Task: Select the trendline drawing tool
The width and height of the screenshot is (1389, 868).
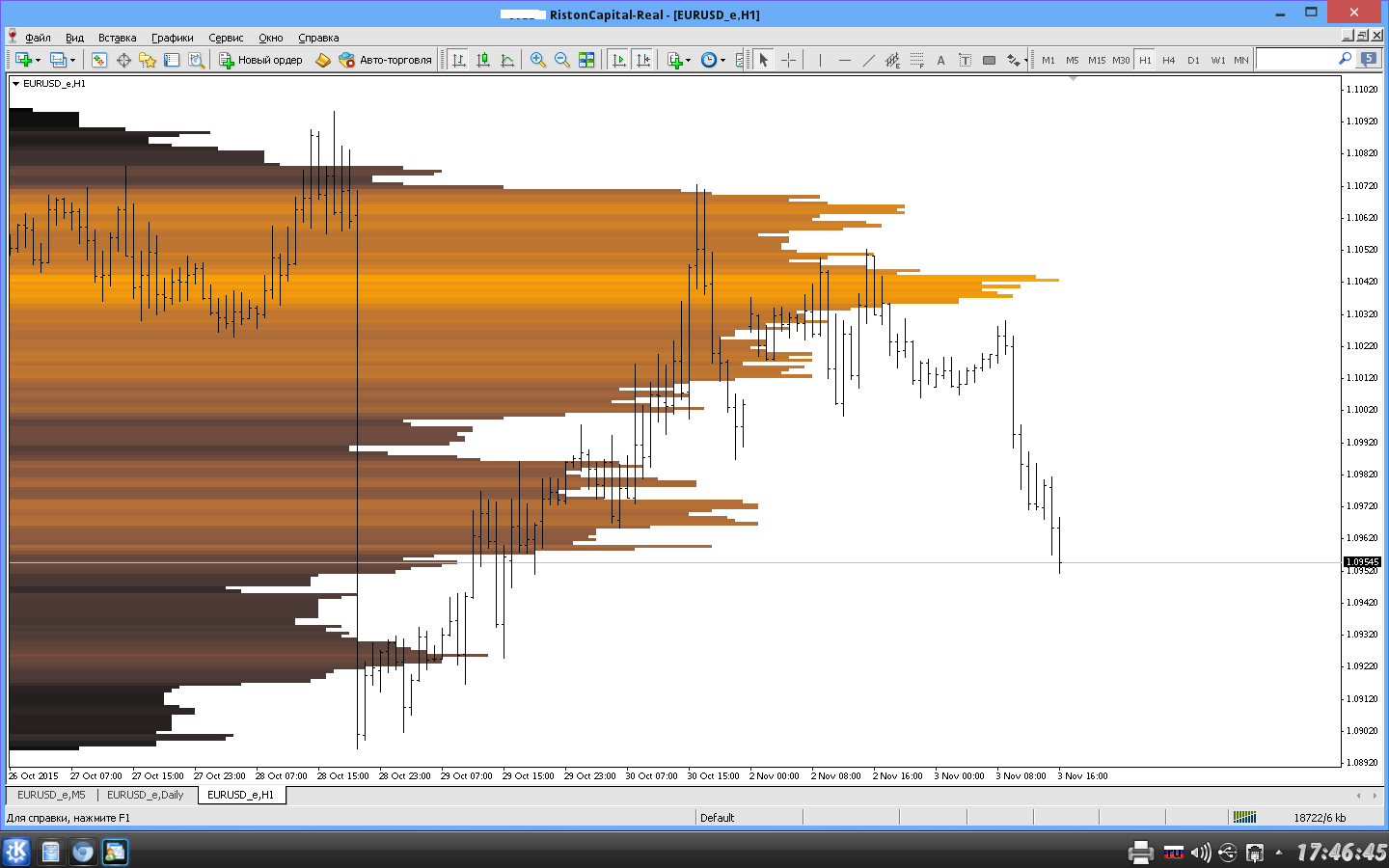Action: pyautogui.click(x=868, y=60)
